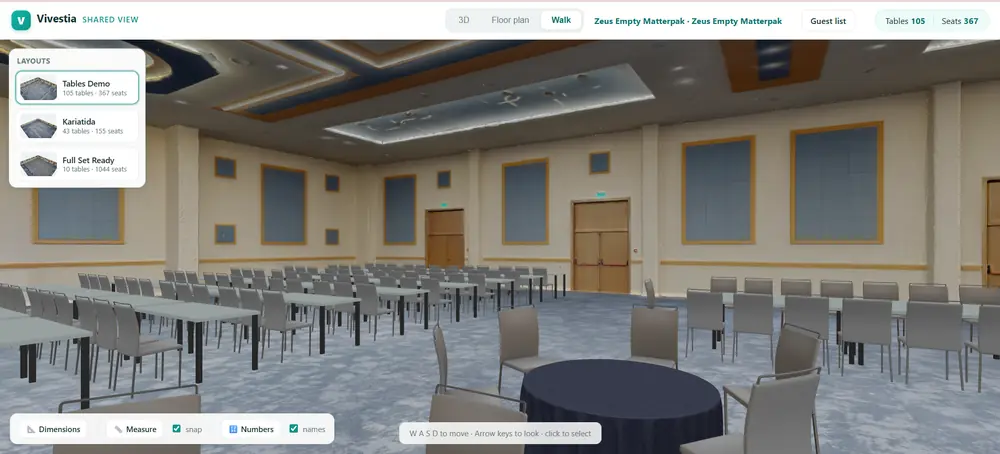Click the Vivestia logo icon
Viewport: 1000px width, 454px height.
21,20
